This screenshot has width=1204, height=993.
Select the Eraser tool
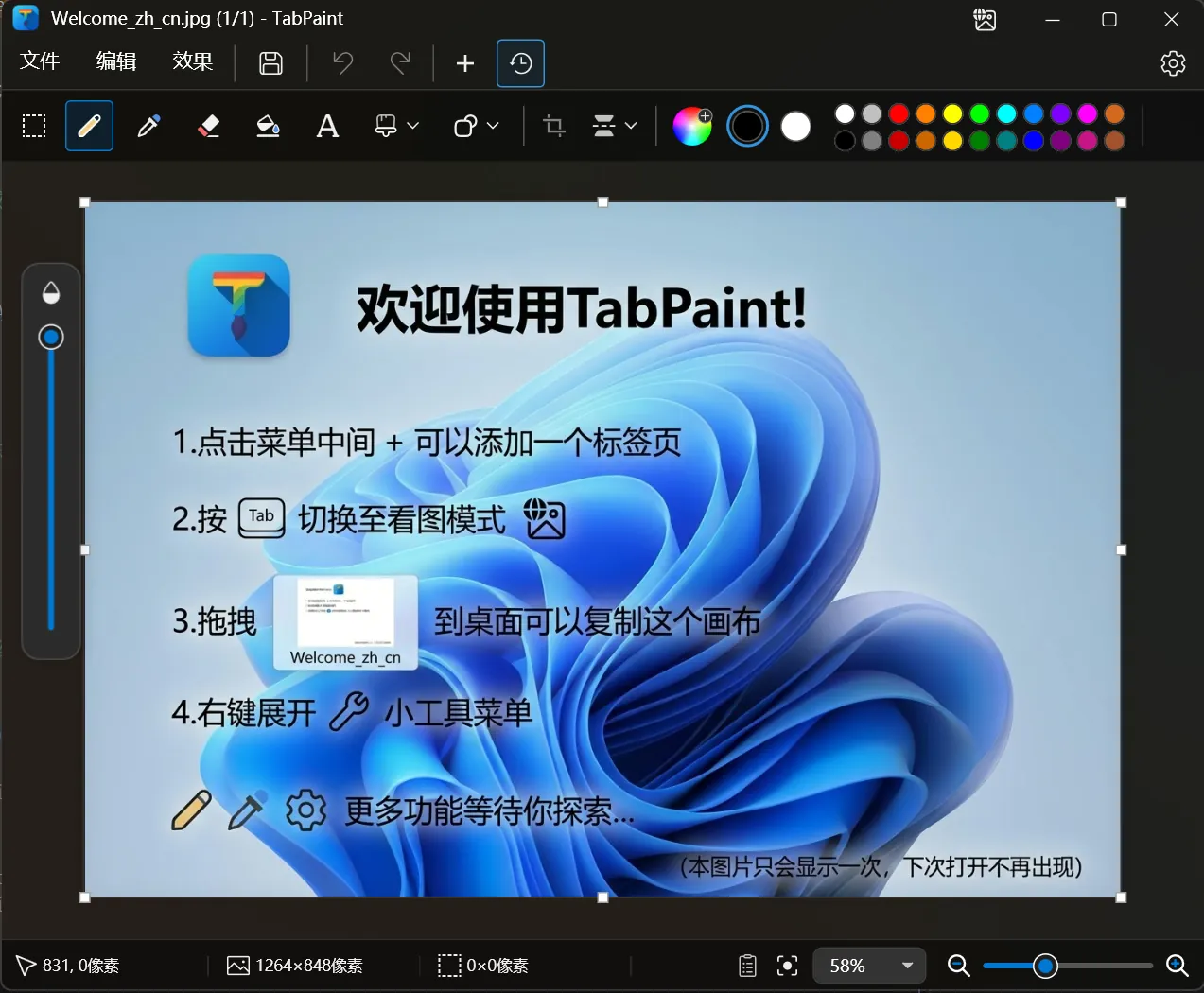click(x=208, y=125)
